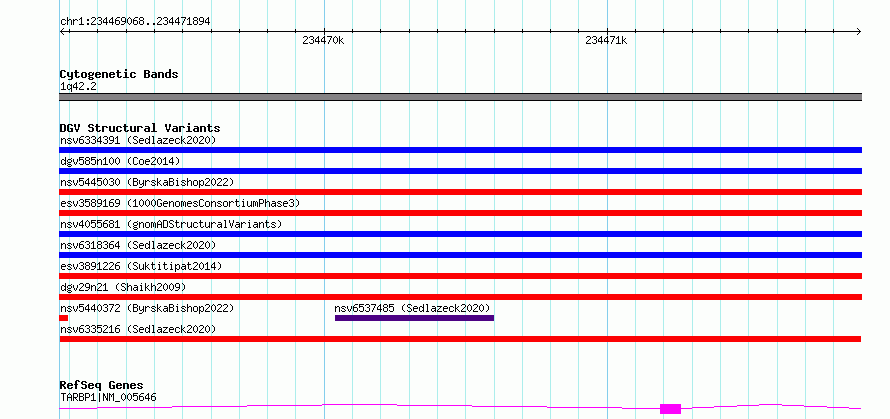Open variant label esv3891226 (Suktitipat2014)
This screenshot has height=419, width=890.
141,266
